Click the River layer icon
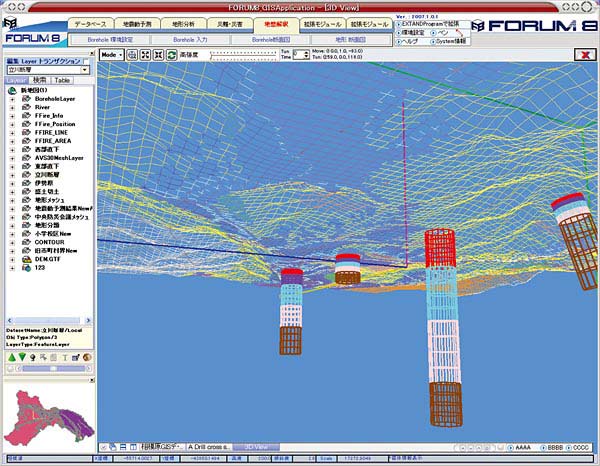This screenshot has height=466, width=600. (x=26, y=107)
